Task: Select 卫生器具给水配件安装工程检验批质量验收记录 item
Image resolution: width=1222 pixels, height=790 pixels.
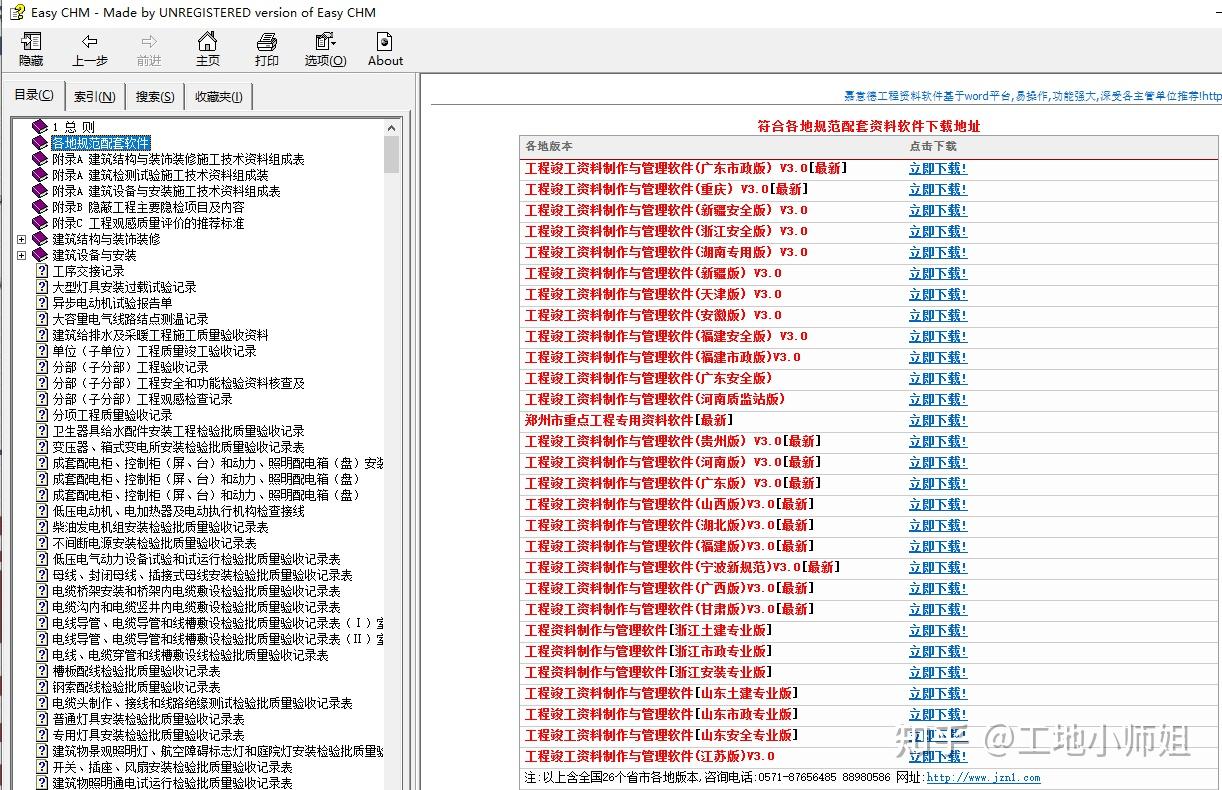Action: point(178,431)
